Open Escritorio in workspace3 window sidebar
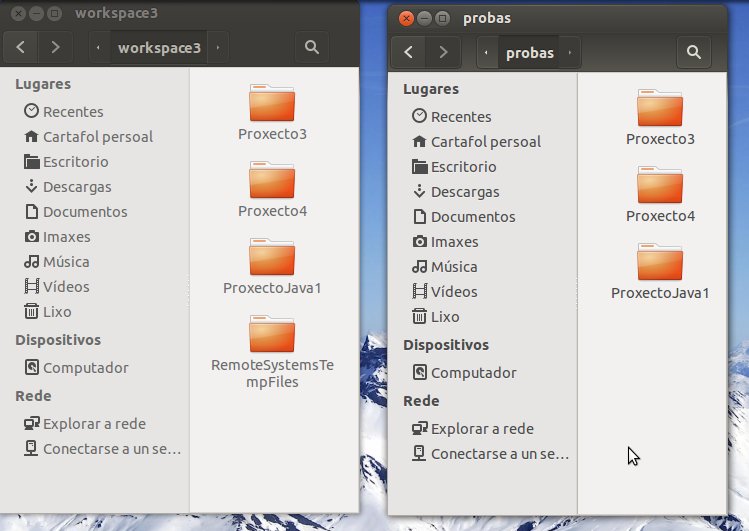Screen dimensions: 749x531 [66, 162]
